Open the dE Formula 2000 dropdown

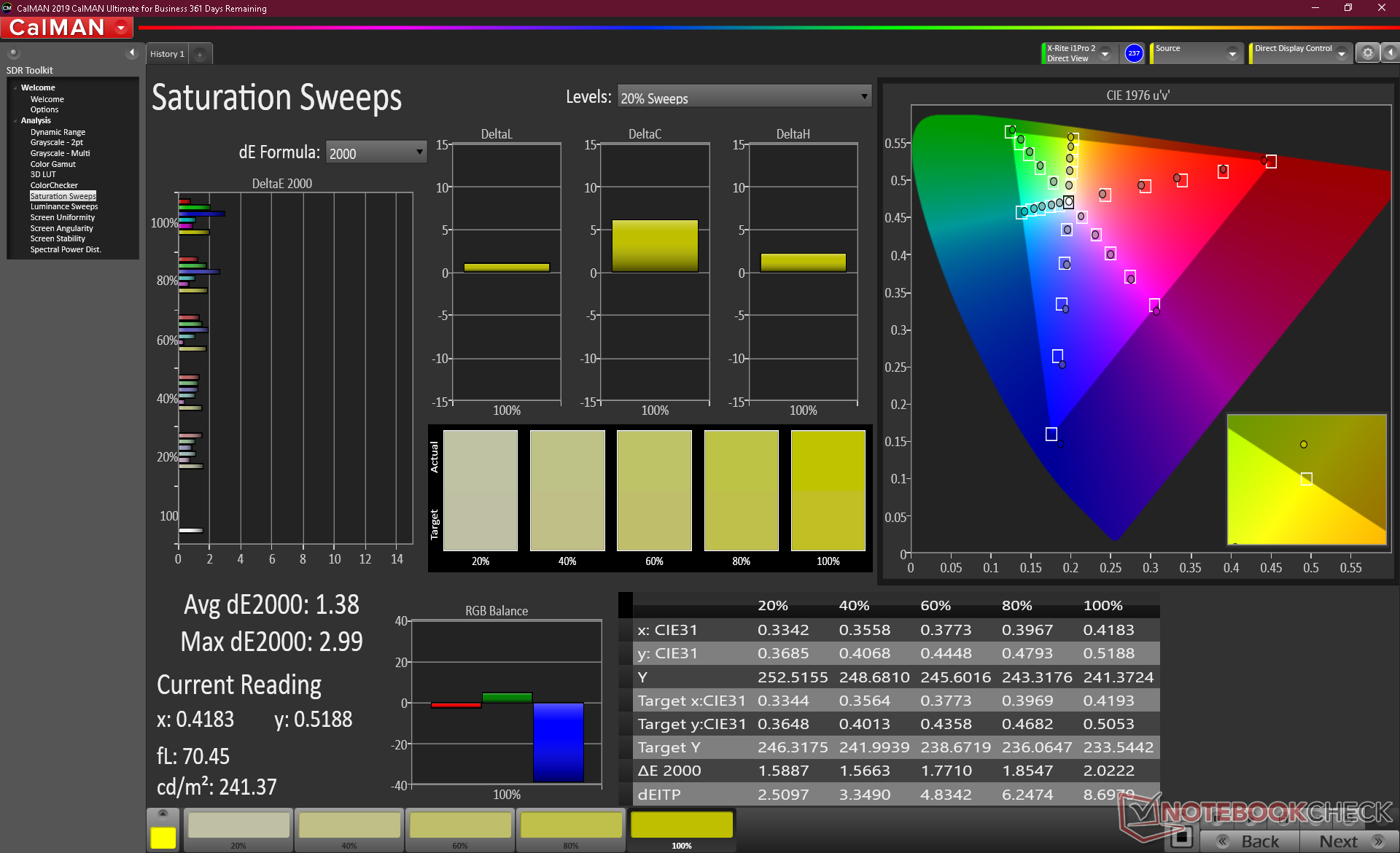click(376, 152)
